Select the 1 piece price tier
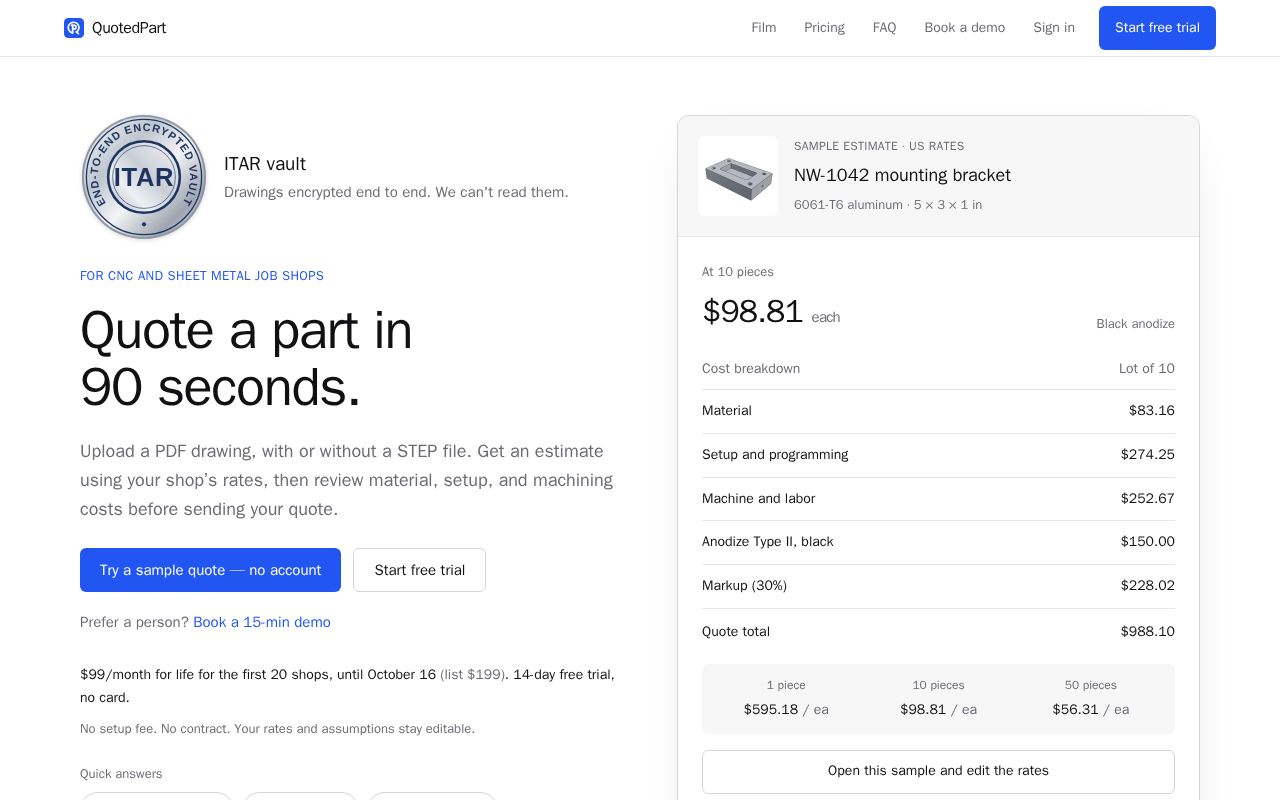The height and width of the screenshot is (800, 1280). coord(786,698)
